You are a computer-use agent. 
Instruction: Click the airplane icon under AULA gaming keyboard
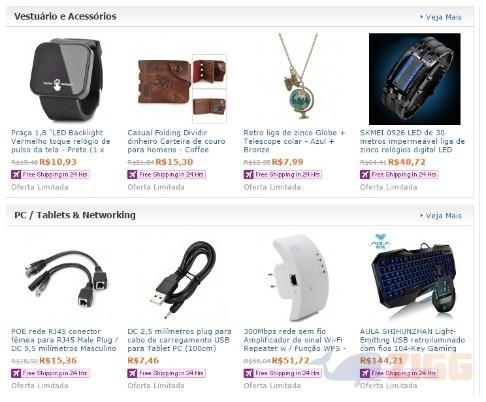point(365,373)
